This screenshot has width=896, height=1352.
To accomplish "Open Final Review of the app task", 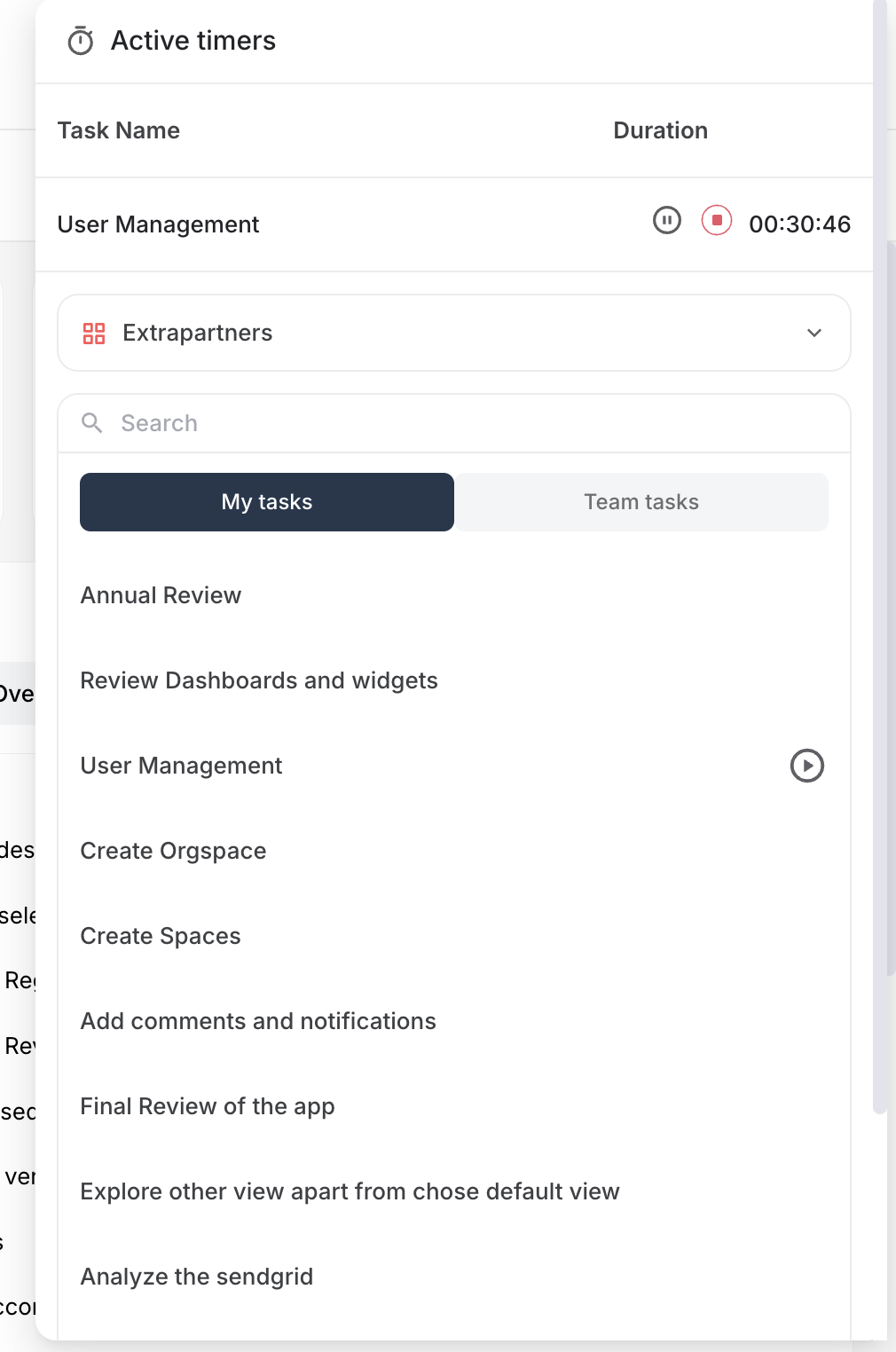I will point(208,1106).
